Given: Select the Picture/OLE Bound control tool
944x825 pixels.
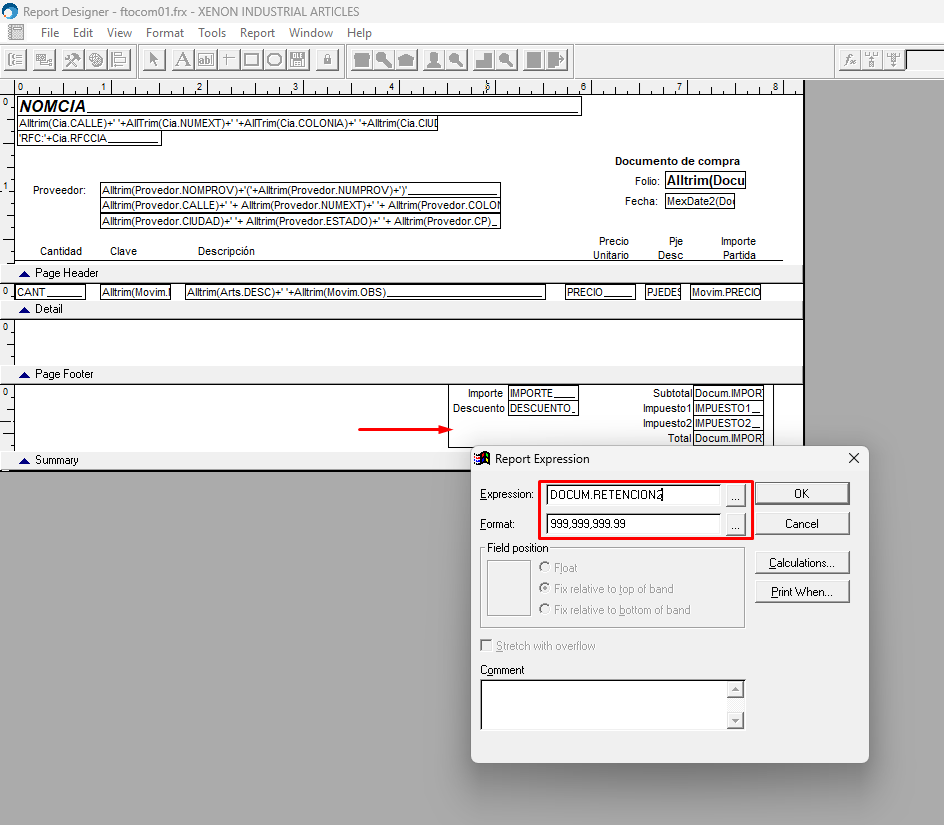Looking at the screenshot, I should click(297, 60).
